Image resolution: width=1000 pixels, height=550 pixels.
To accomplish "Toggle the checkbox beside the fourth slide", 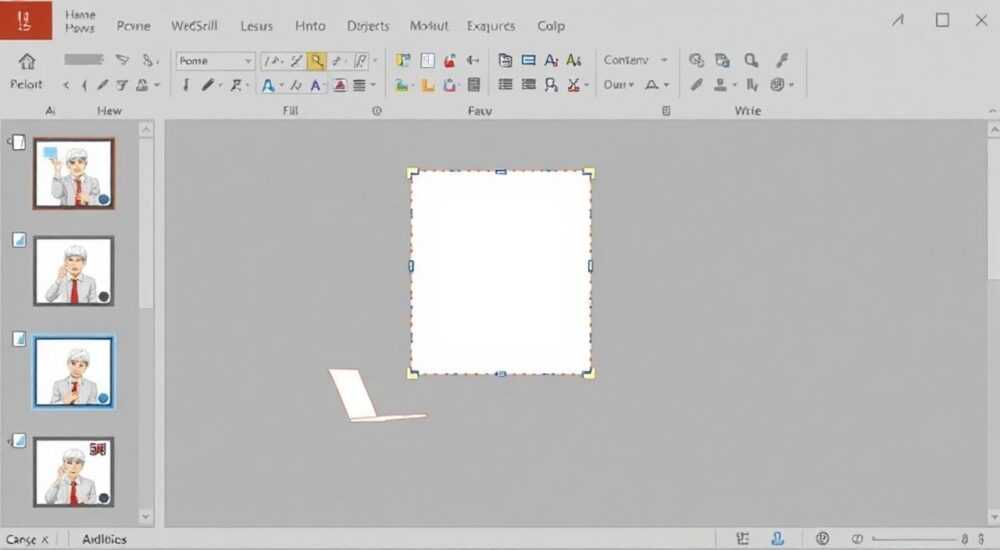I will pos(19,440).
